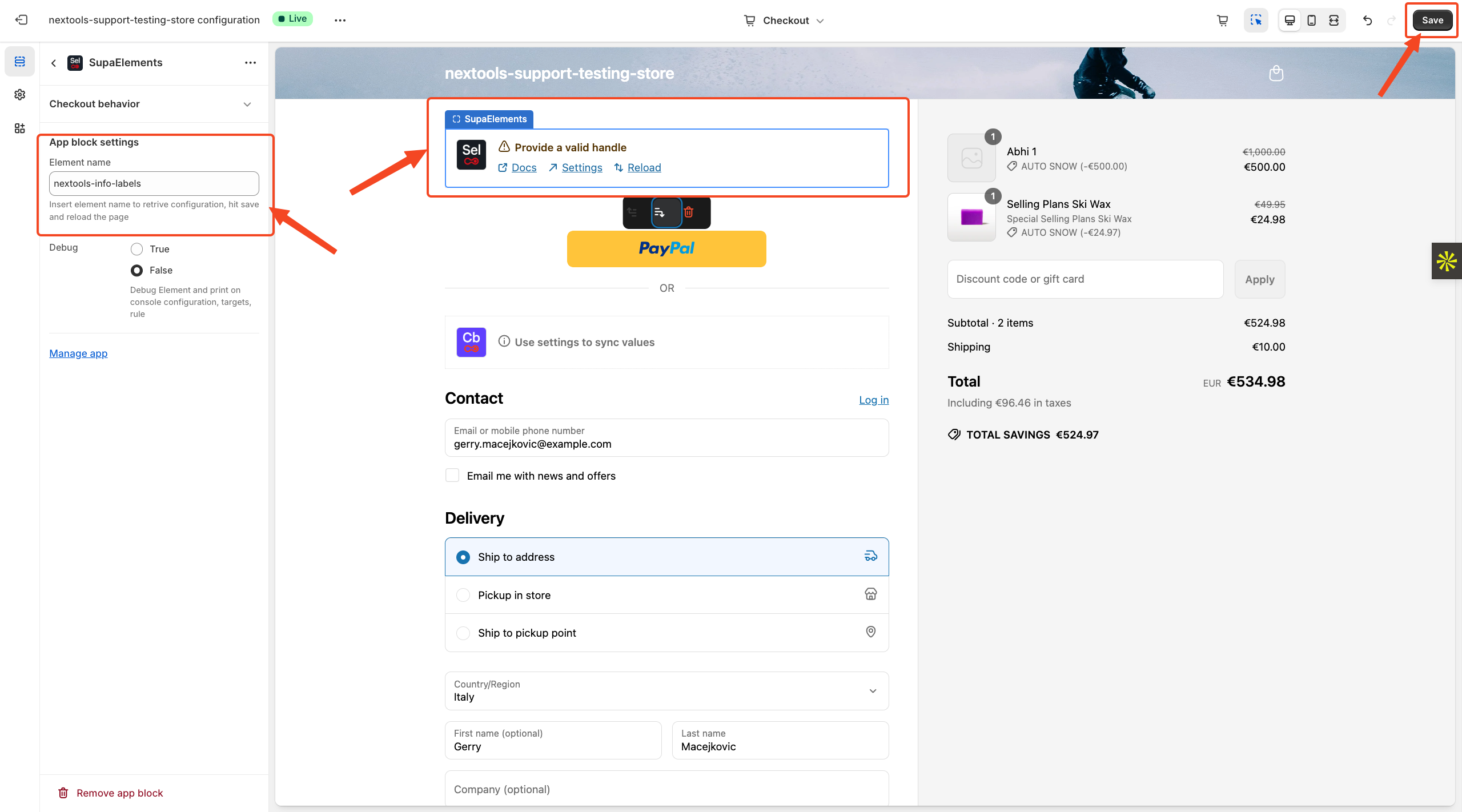Image resolution: width=1462 pixels, height=812 pixels.
Task: Click the SupaElements Sel app logo
Action: (x=471, y=155)
